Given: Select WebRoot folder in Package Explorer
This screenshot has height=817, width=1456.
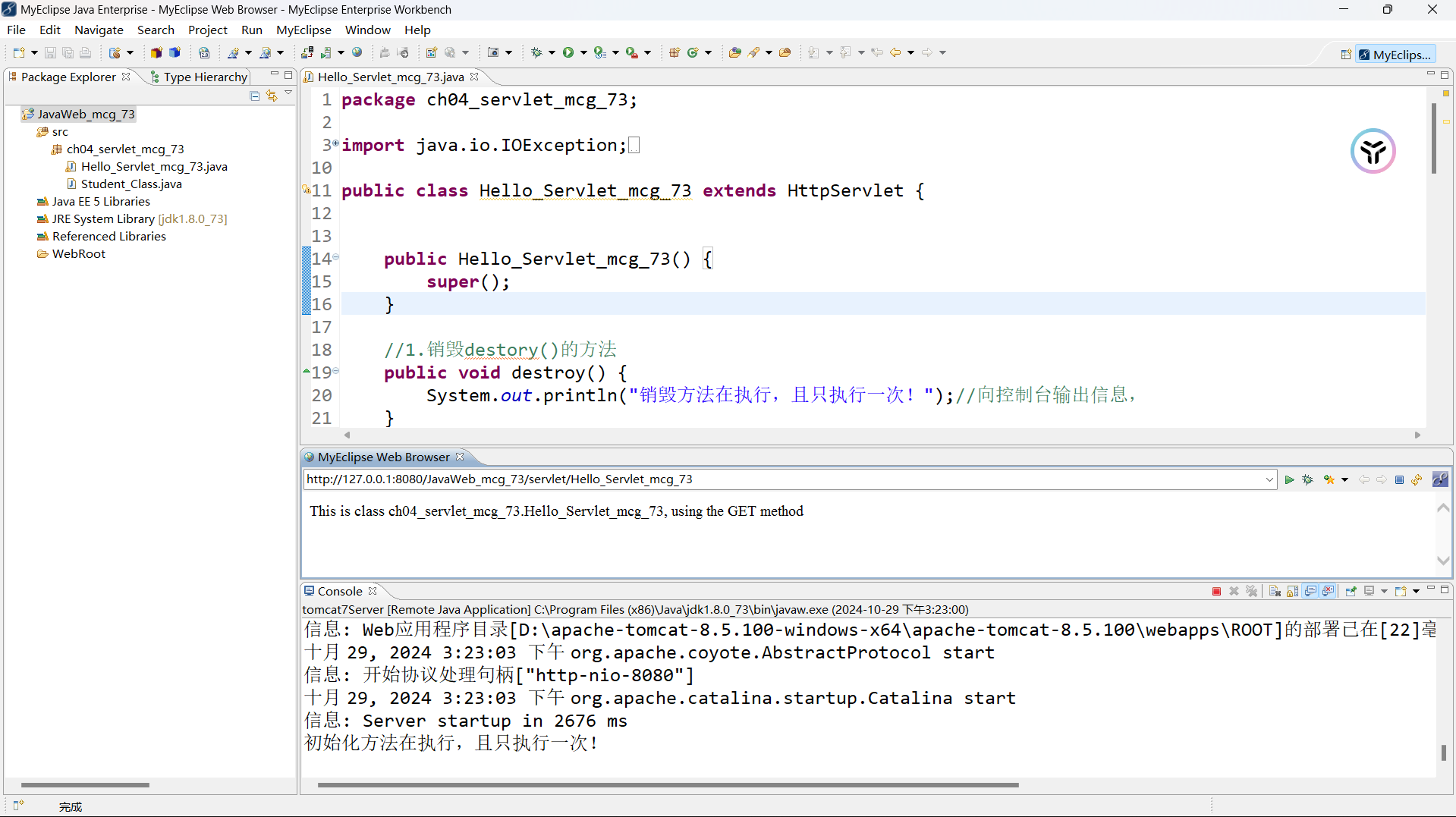Looking at the screenshot, I should tap(71, 253).
